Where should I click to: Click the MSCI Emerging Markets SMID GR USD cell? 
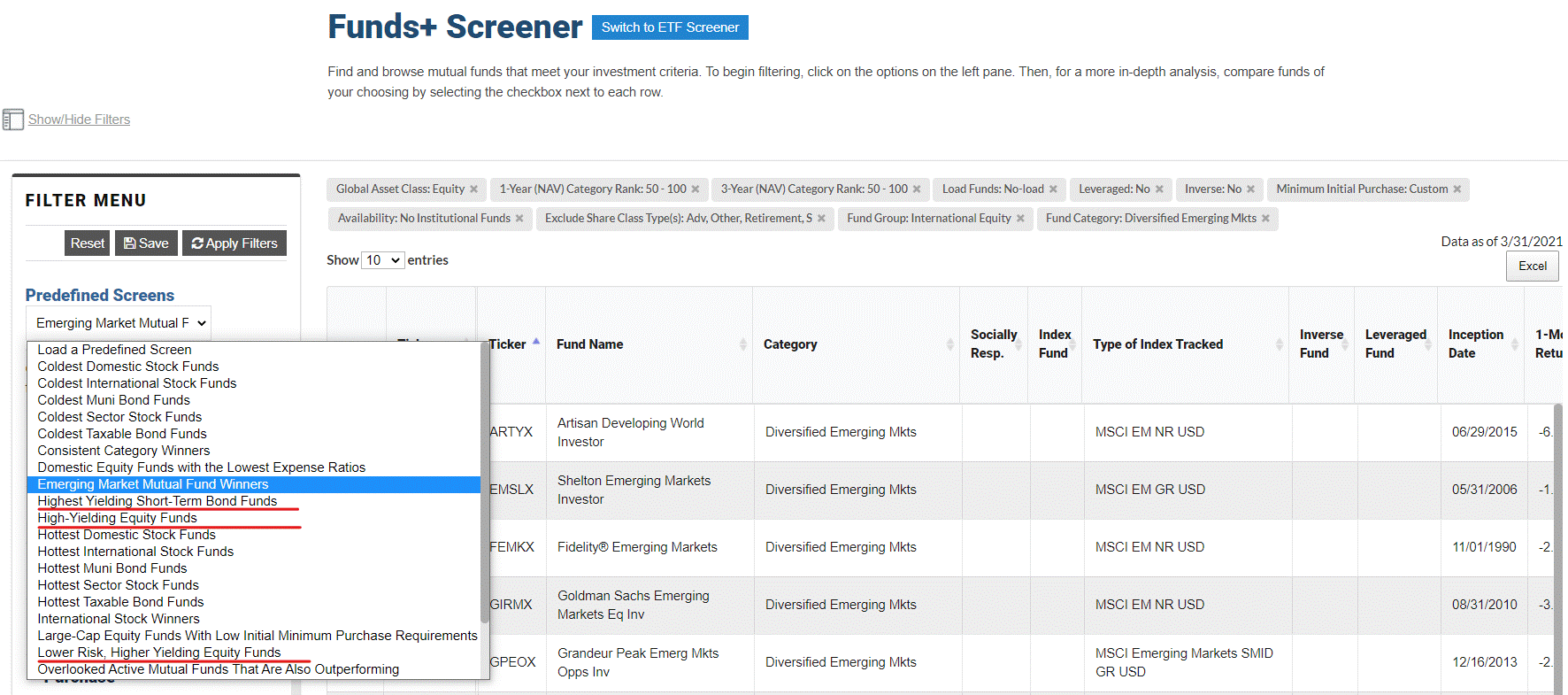coord(1184,663)
